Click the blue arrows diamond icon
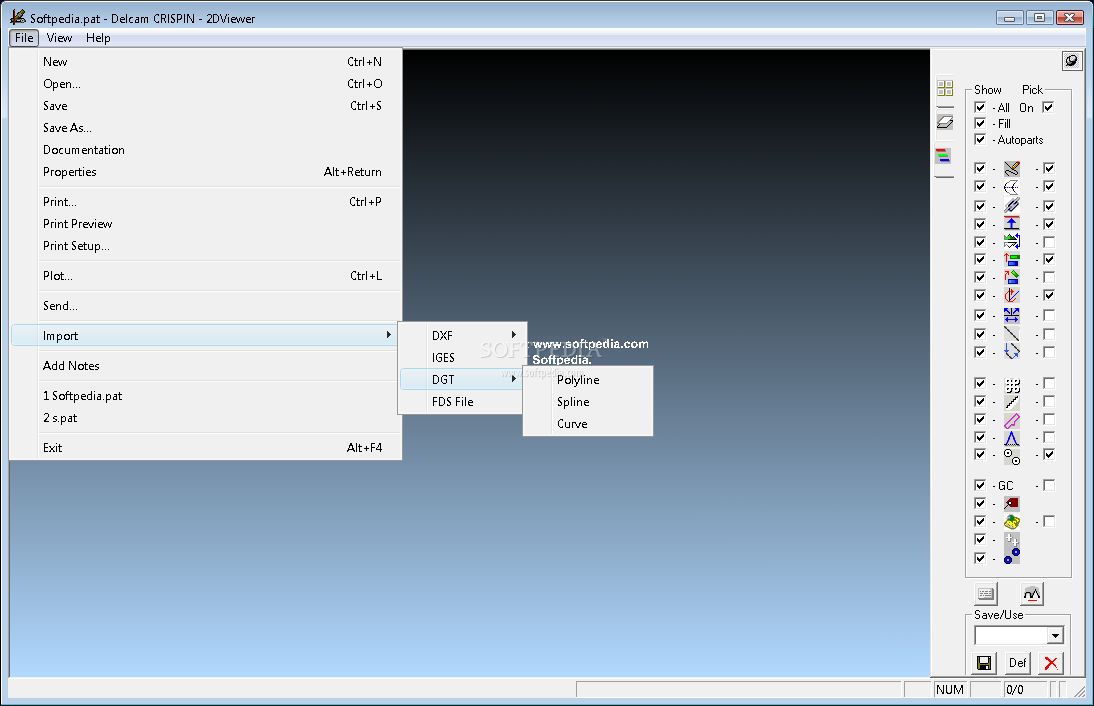Screen dimensions: 1094x706 coord(1012,352)
